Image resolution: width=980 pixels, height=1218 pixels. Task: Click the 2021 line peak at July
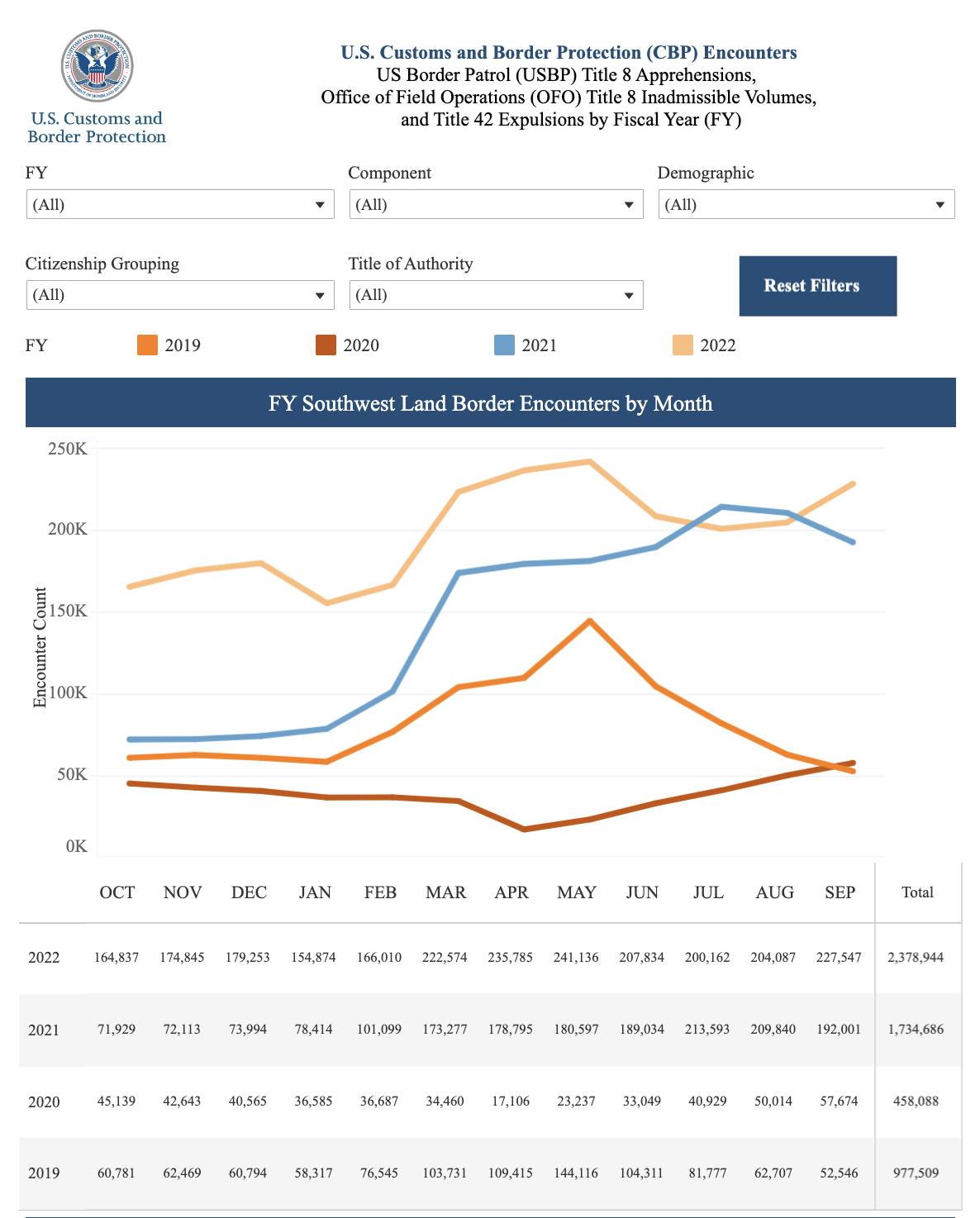pos(721,507)
